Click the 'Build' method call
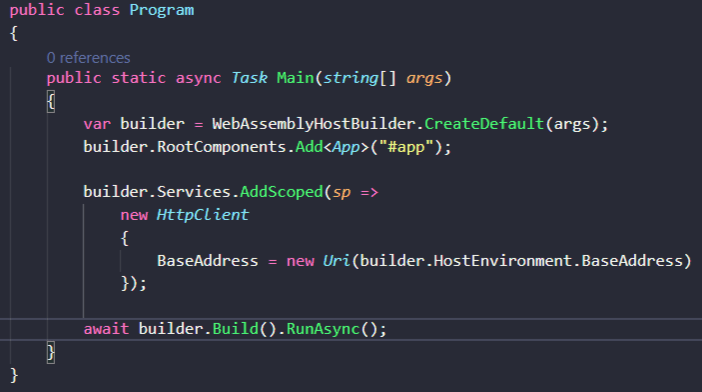Image resolution: width=702 pixels, height=392 pixels. coord(235,329)
